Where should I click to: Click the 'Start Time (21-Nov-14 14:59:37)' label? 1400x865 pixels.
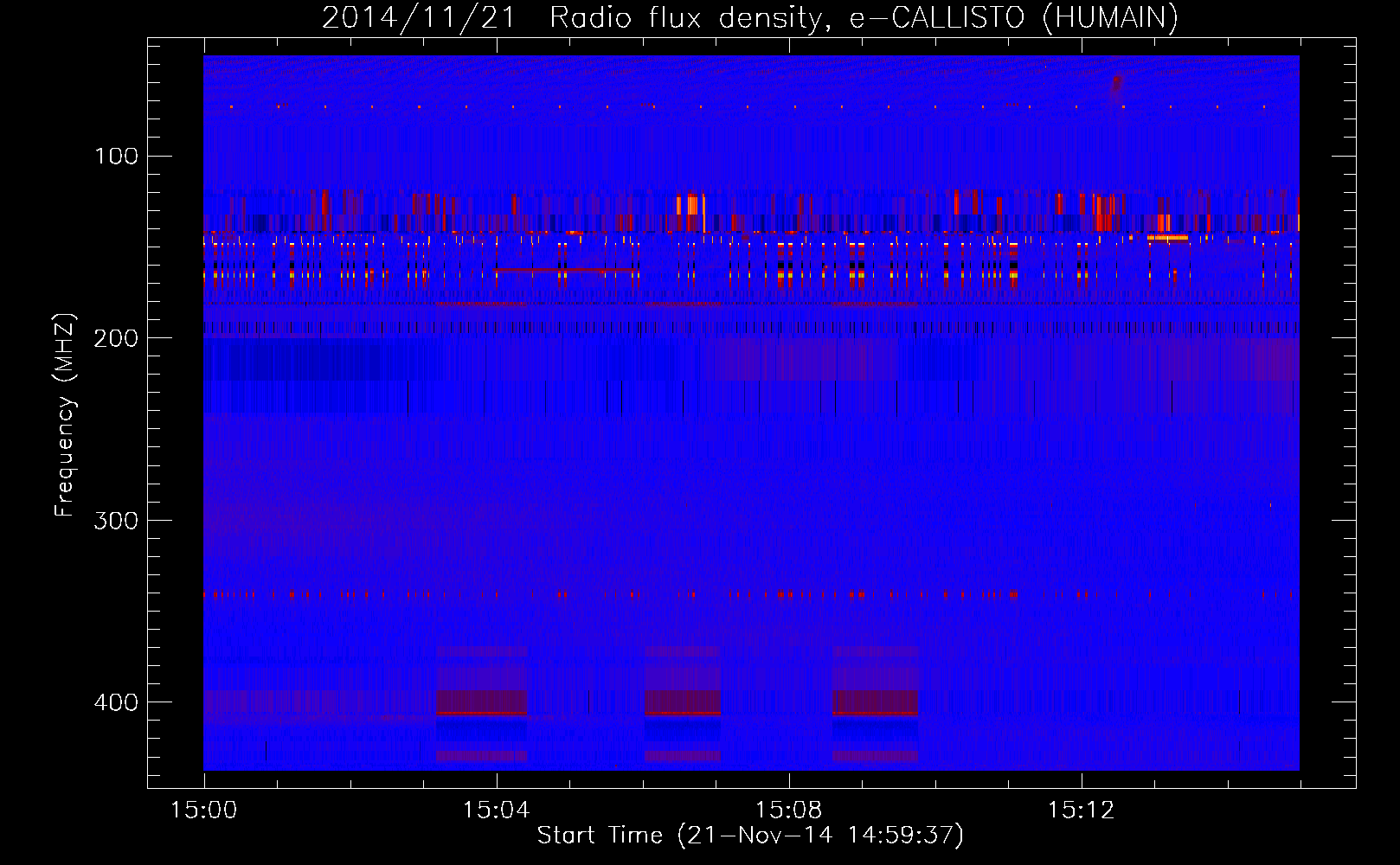click(x=750, y=836)
